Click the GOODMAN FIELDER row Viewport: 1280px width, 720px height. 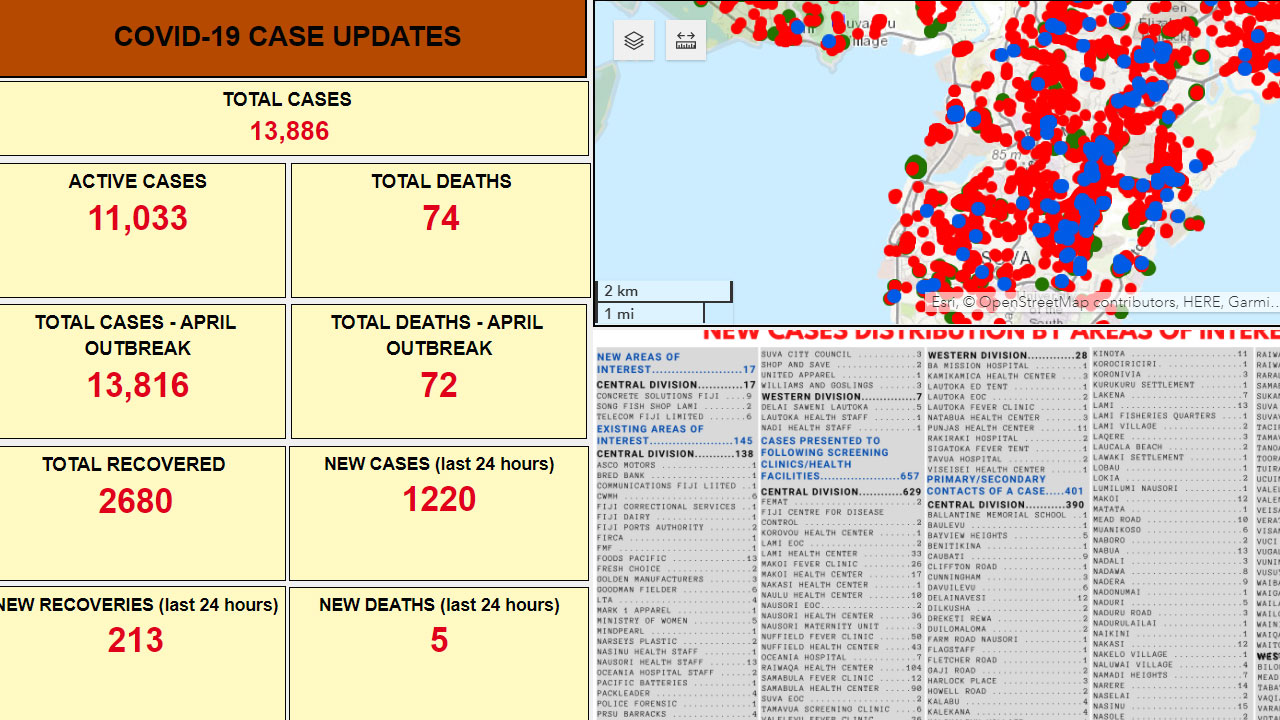(x=676, y=589)
